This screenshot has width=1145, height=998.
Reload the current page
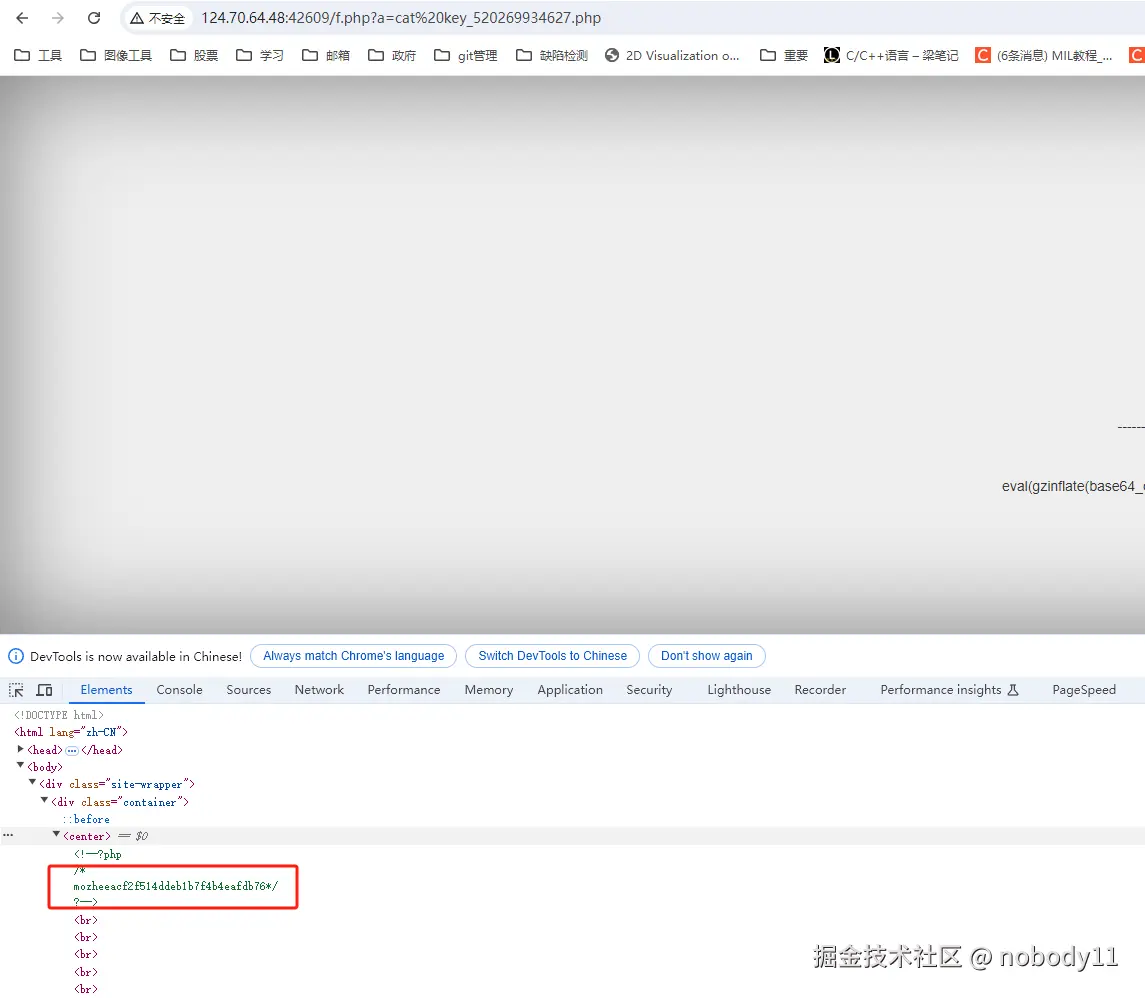pyautogui.click(x=93, y=18)
